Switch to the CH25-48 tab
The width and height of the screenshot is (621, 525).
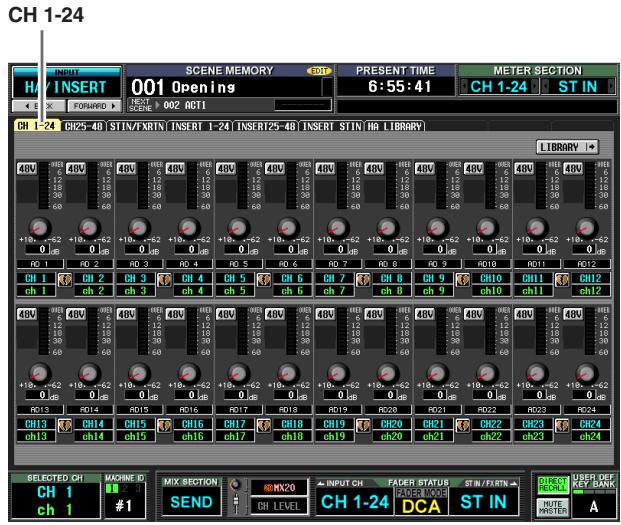(x=84, y=126)
